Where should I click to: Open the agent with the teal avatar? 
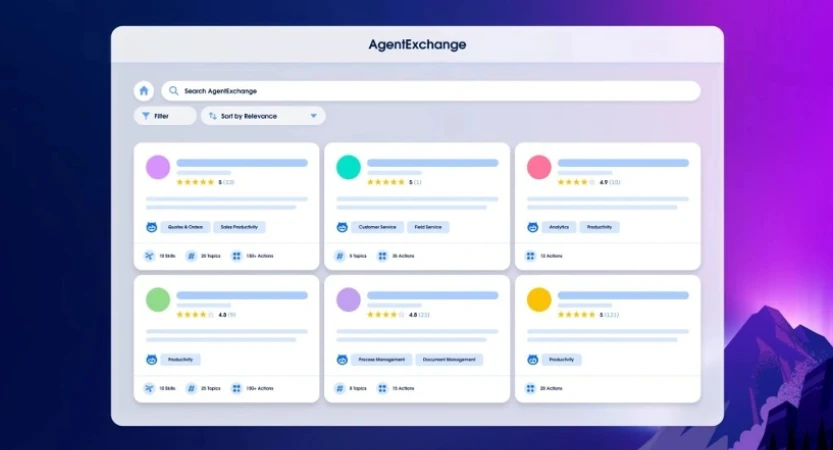(x=348, y=167)
